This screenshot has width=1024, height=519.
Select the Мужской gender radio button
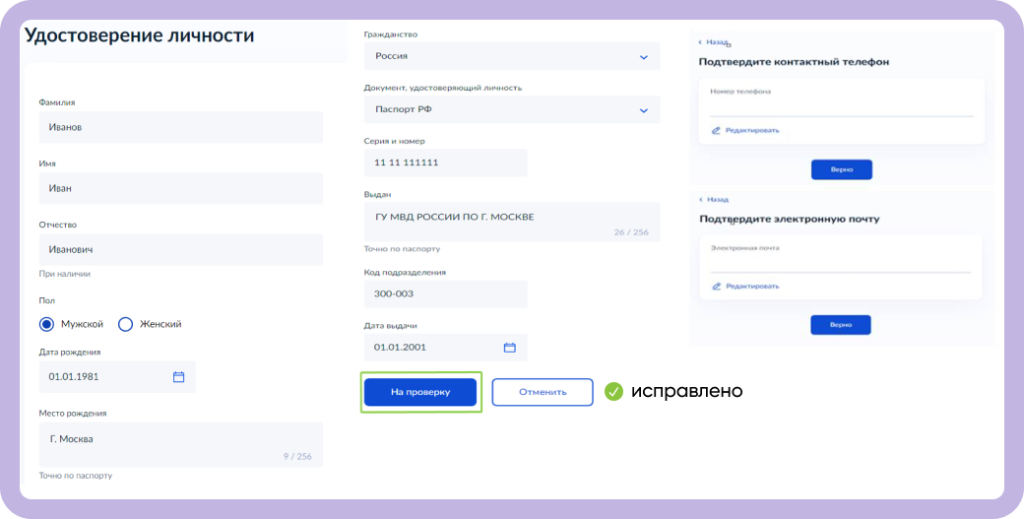point(46,324)
